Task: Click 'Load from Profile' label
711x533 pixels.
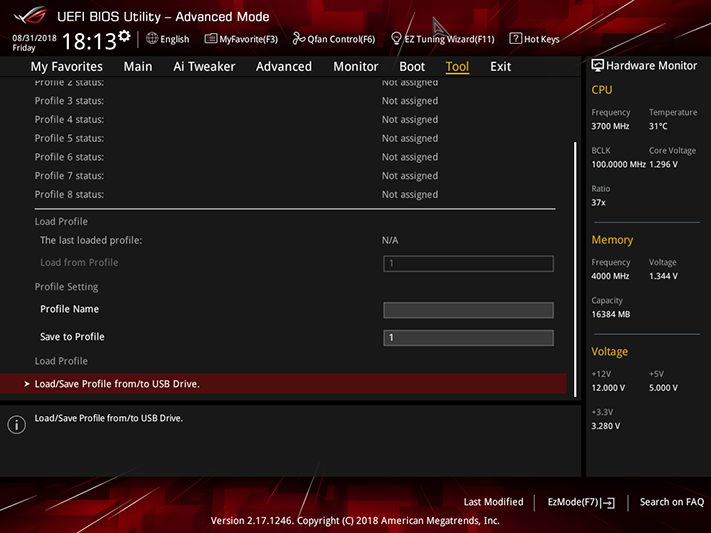Action: click(x=79, y=263)
